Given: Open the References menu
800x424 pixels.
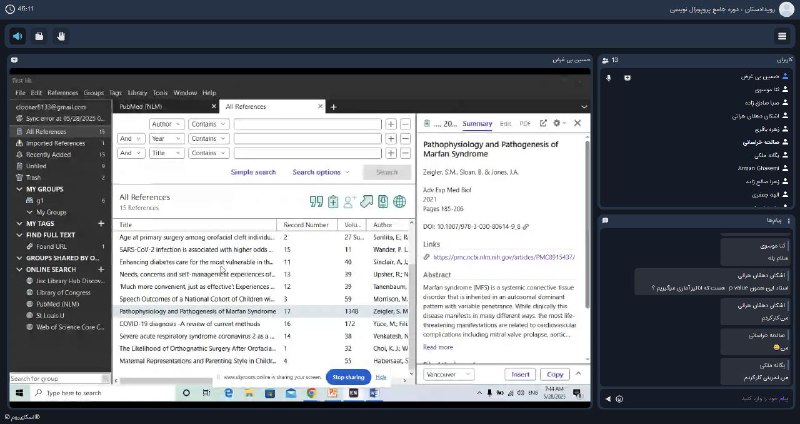Looking at the screenshot, I should [63, 93].
